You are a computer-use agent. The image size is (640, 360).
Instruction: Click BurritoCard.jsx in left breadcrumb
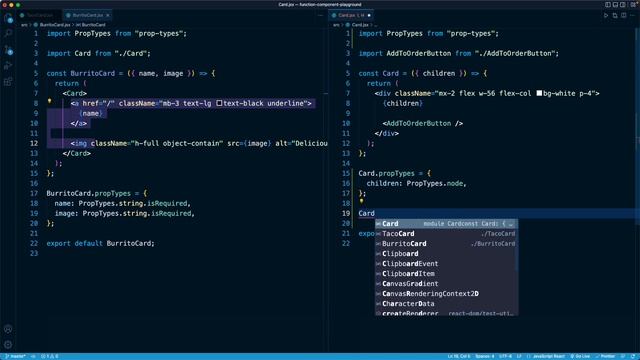click(55, 25)
